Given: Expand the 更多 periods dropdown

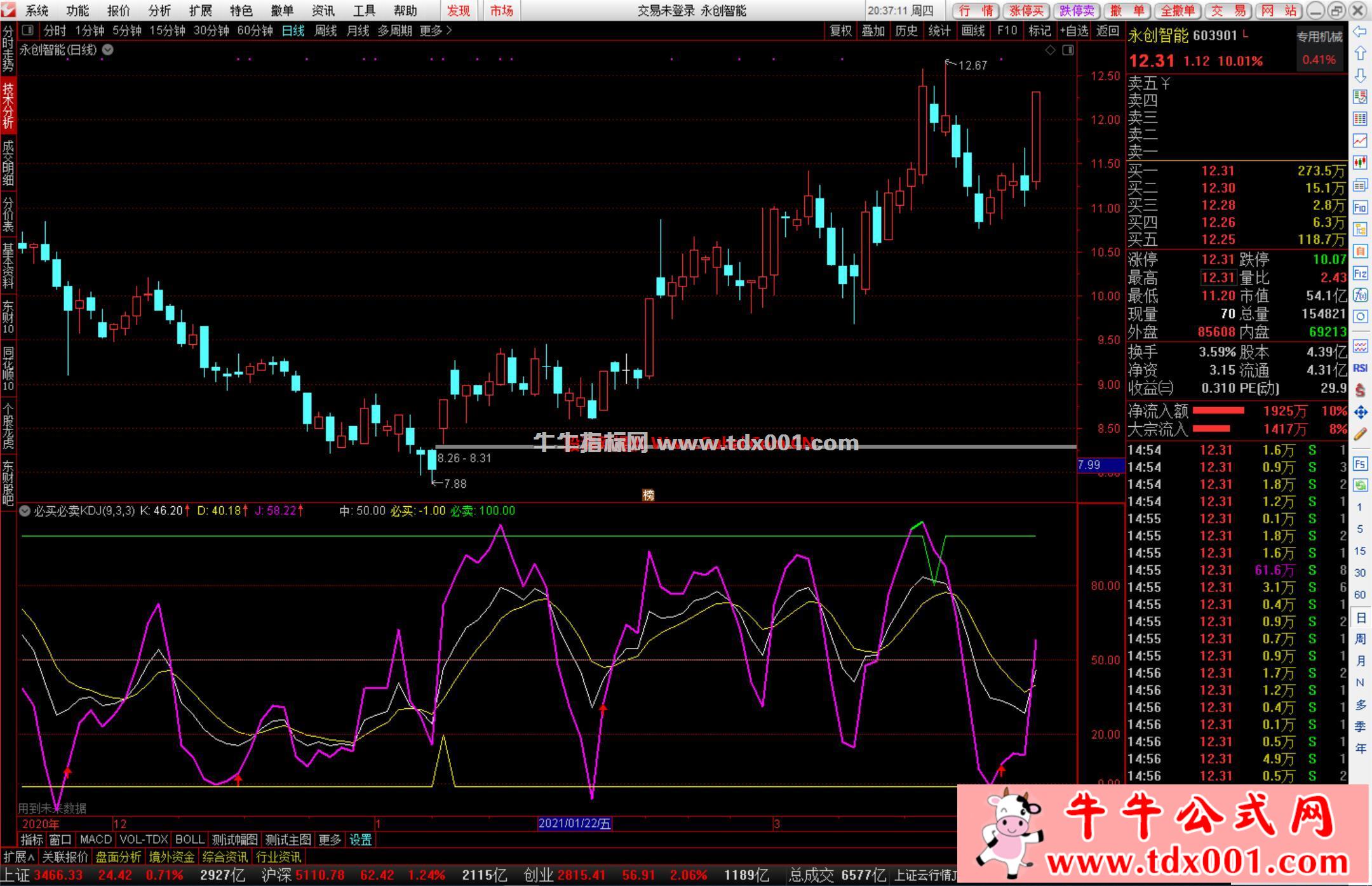Looking at the screenshot, I should 436,30.
